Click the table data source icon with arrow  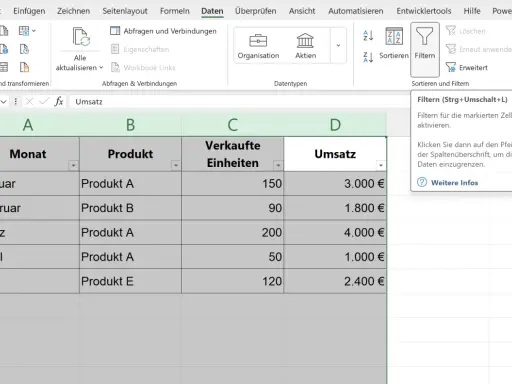point(27,31)
